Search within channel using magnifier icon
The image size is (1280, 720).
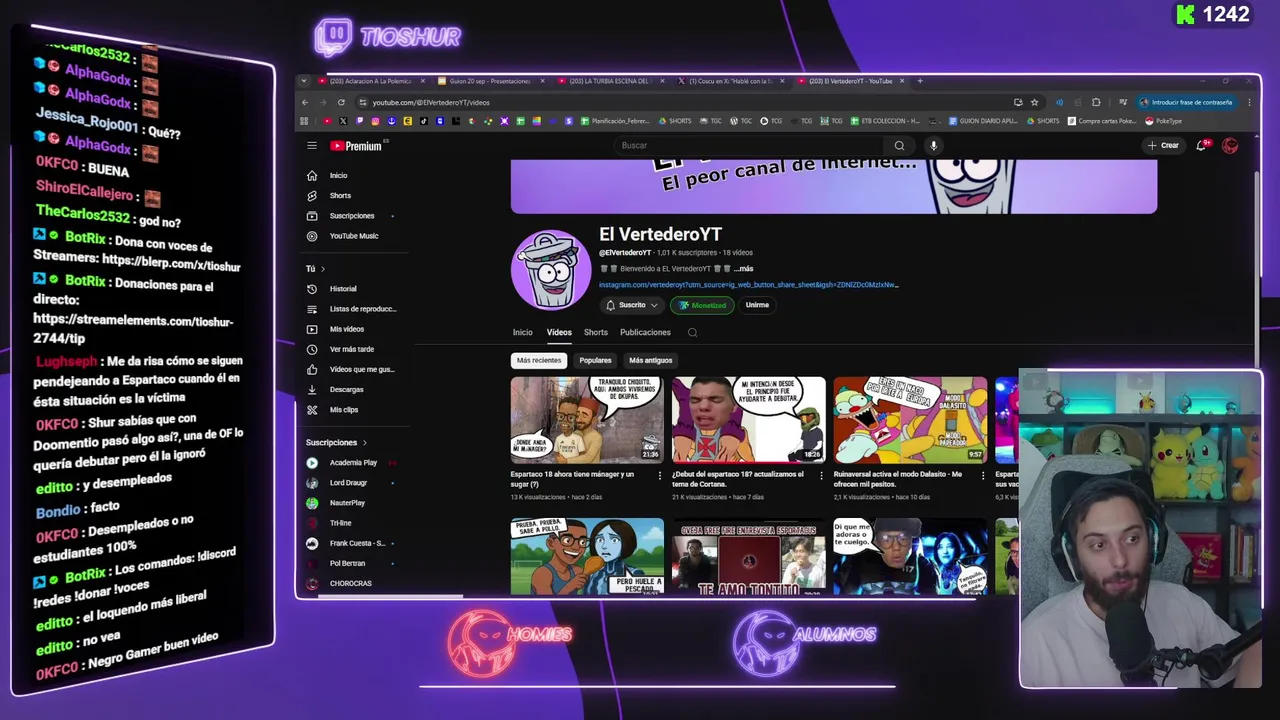pos(692,333)
